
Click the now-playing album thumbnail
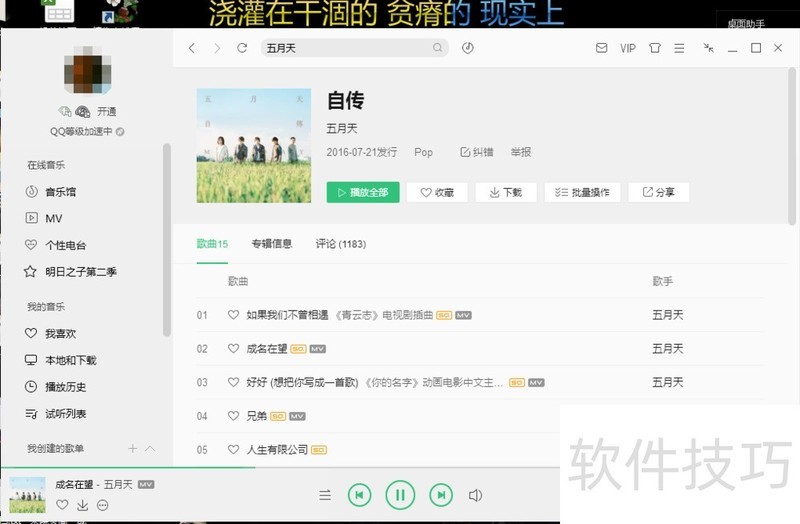coord(28,495)
